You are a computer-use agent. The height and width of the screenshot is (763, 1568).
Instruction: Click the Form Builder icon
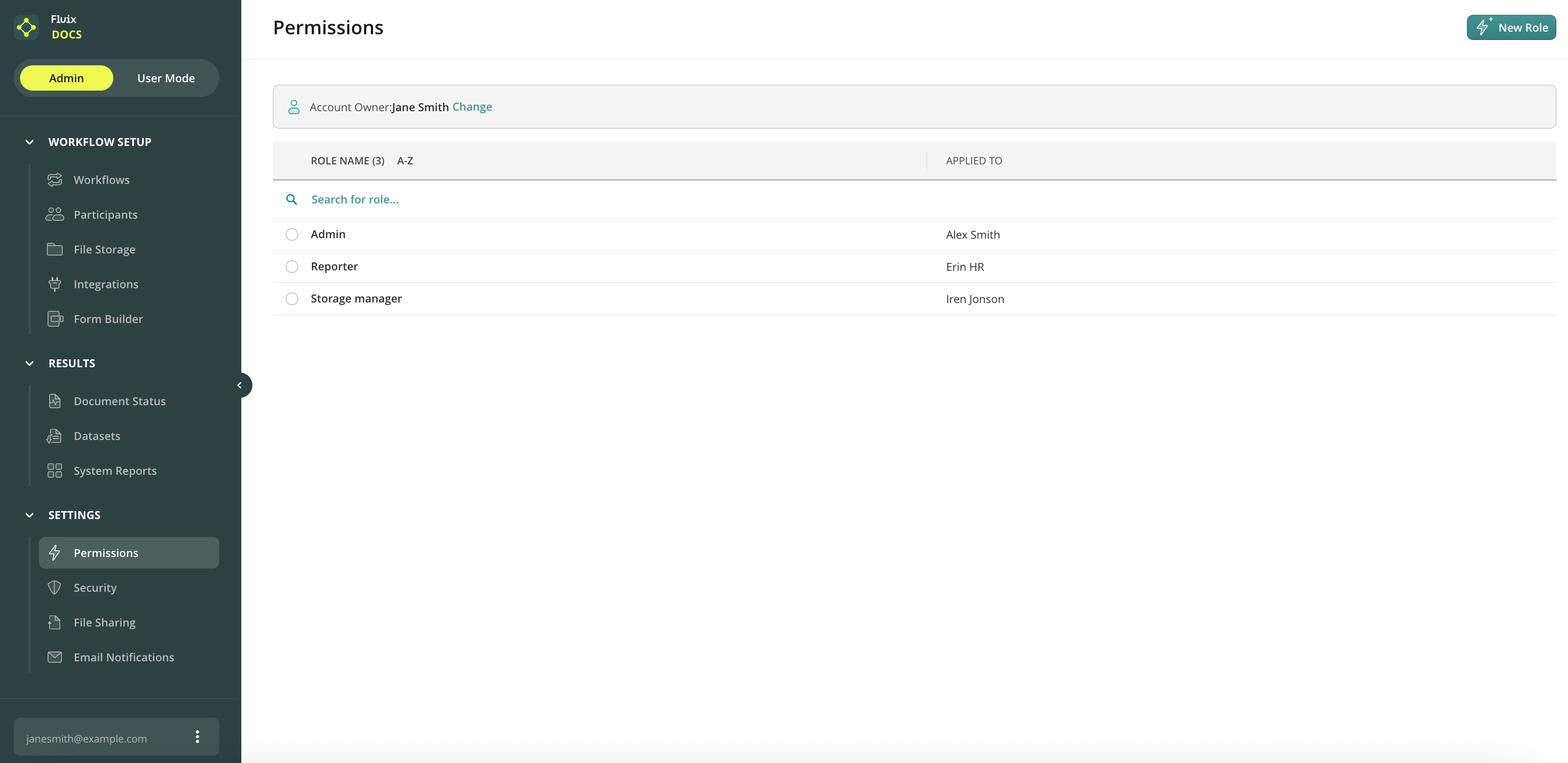[x=55, y=318]
